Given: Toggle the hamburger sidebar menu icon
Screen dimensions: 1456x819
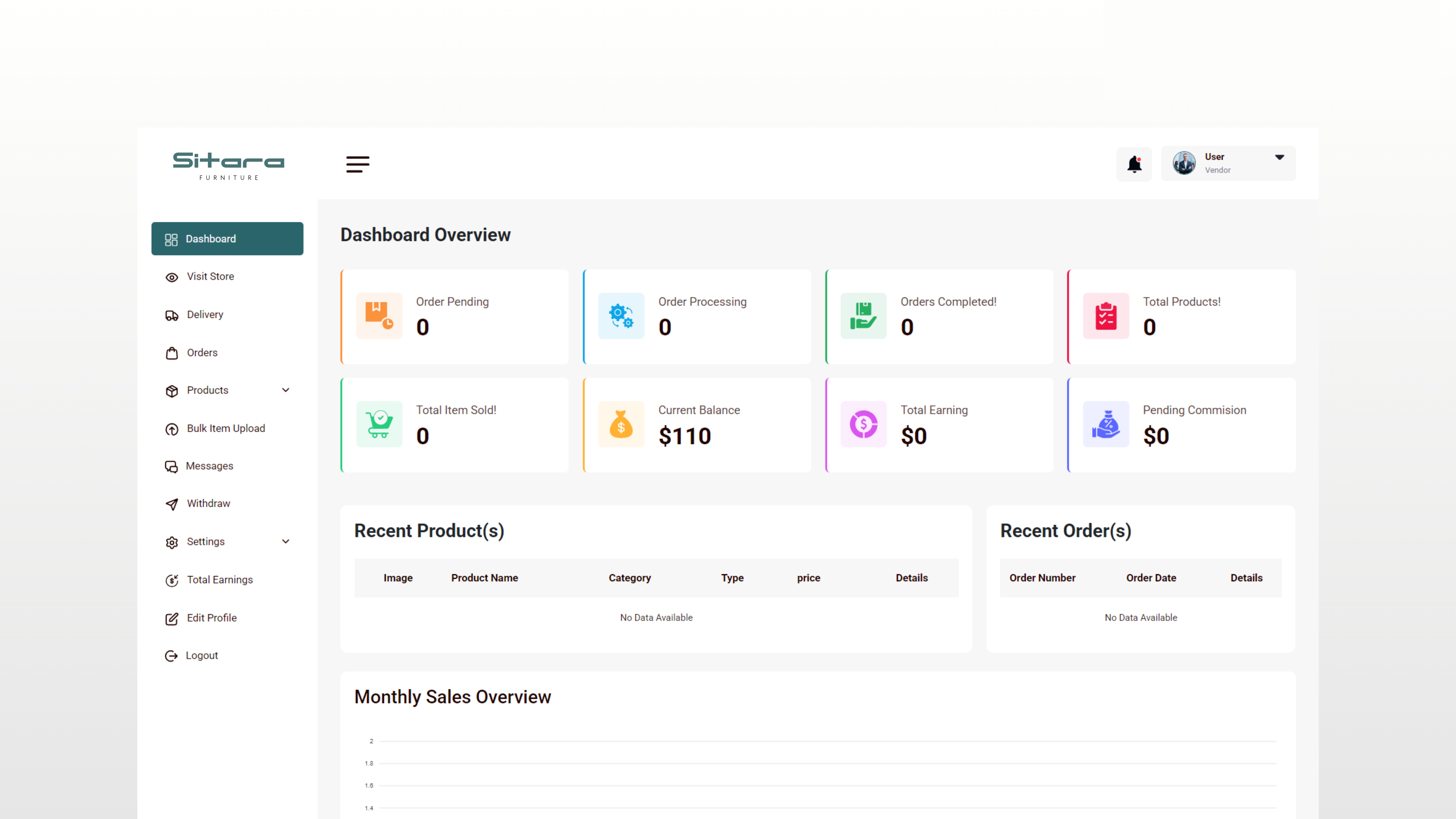Looking at the screenshot, I should [x=357, y=164].
